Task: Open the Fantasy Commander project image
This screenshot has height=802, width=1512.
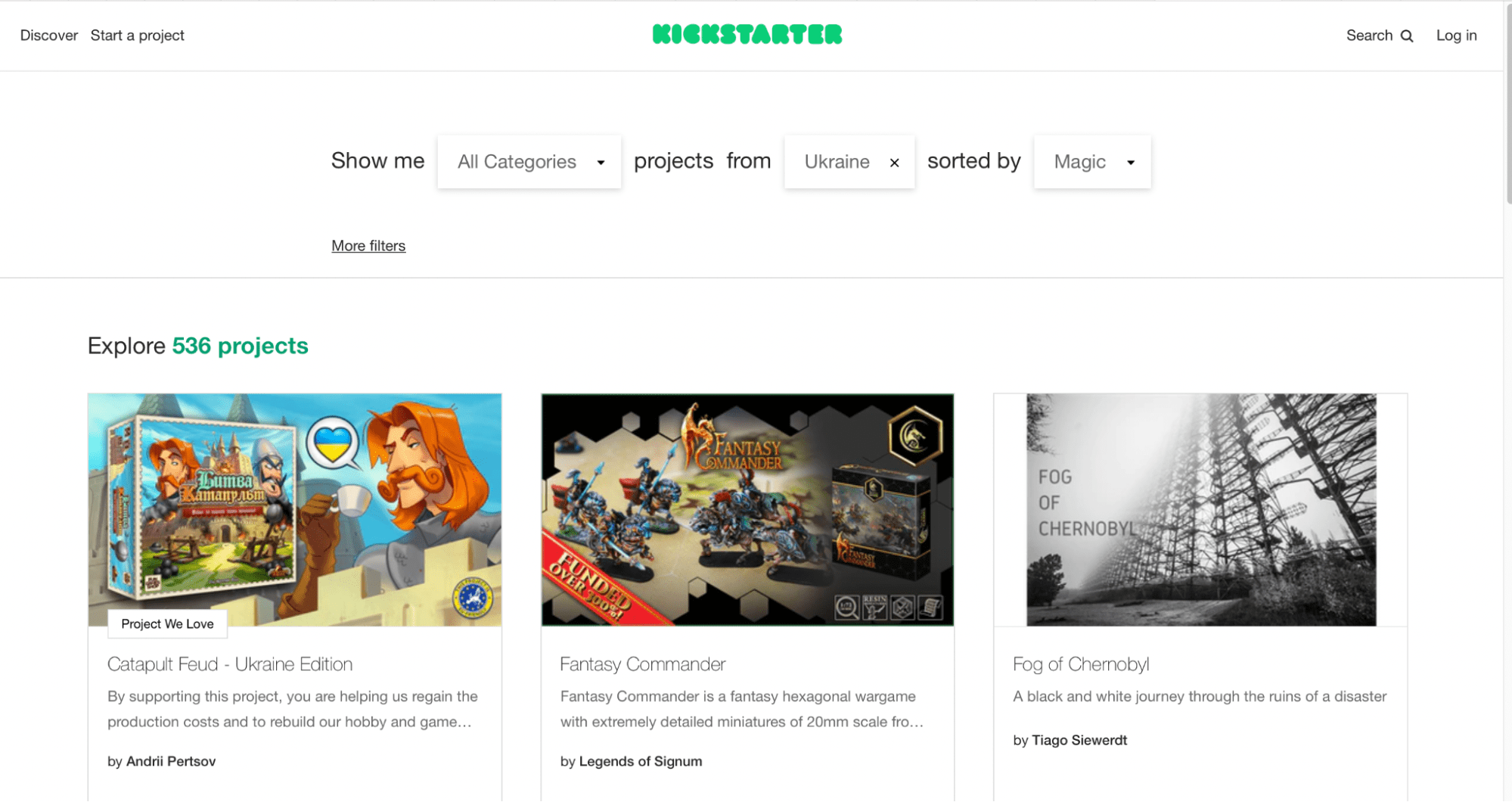Action: [747, 510]
